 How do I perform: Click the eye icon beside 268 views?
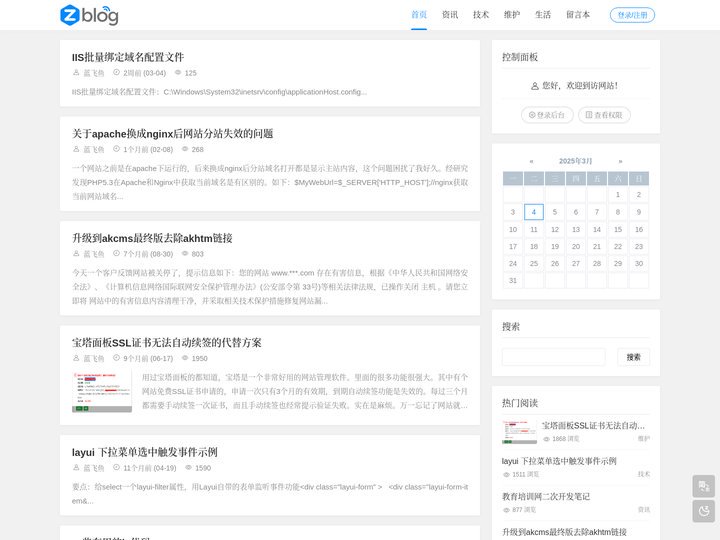(x=185, y=149)
